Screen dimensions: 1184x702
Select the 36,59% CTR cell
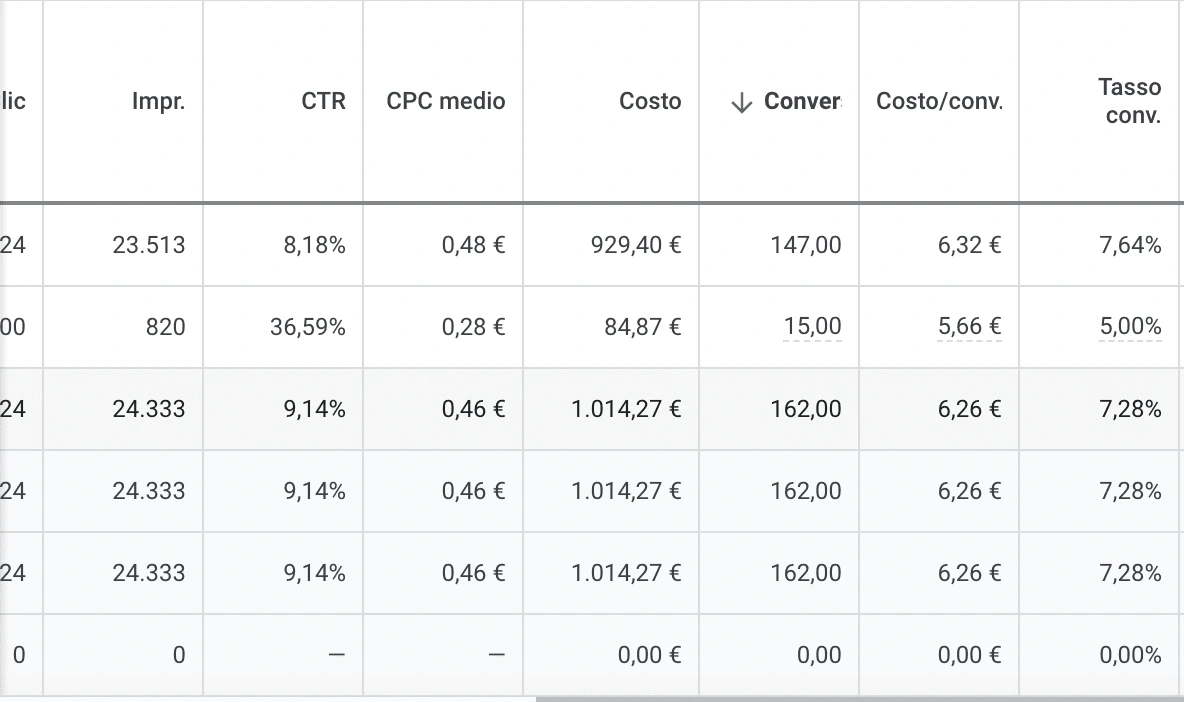pyautogui.click(x=283, y=327)
